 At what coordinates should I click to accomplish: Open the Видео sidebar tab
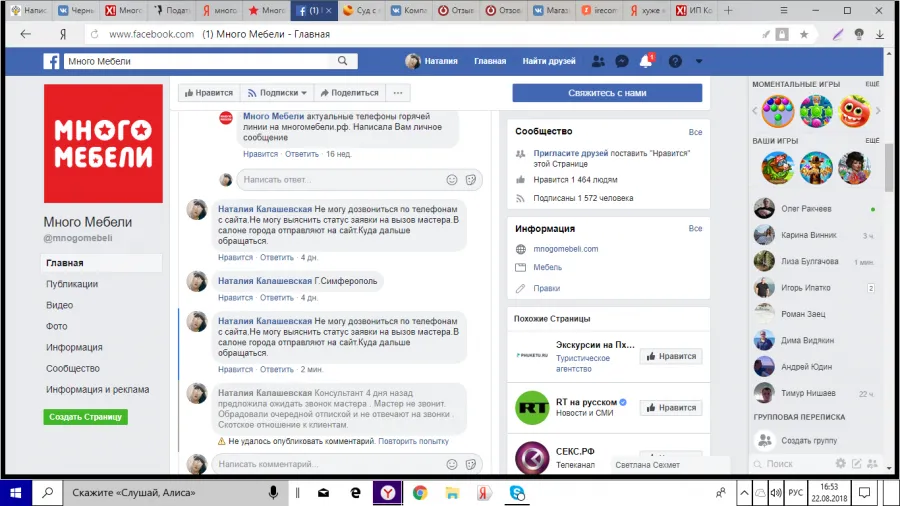[x=60, y=305]
